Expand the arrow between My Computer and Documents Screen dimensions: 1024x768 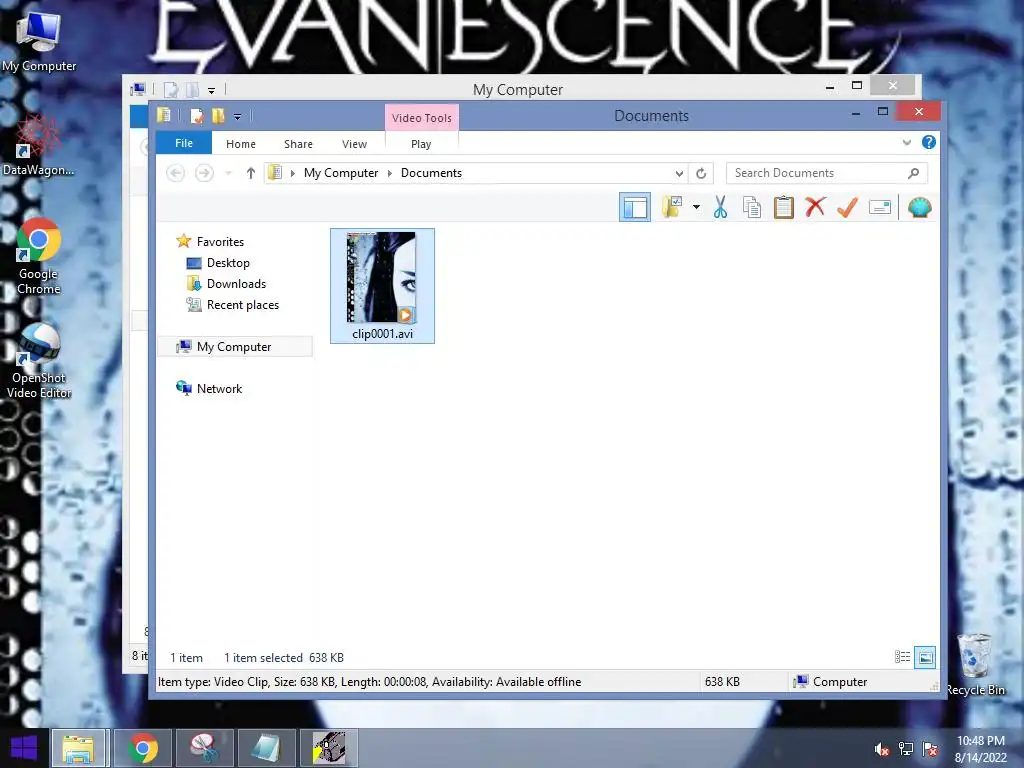coord(389,173)
